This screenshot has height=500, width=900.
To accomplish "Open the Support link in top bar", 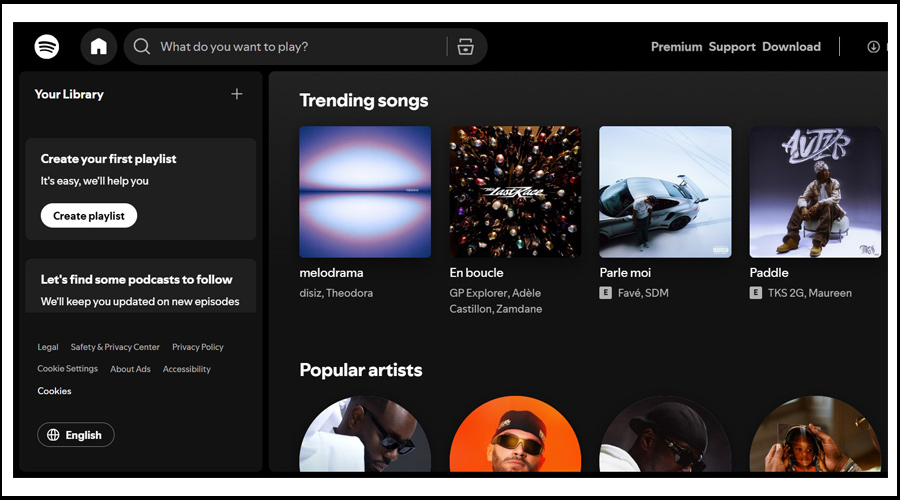I will [x=732, y=47].
